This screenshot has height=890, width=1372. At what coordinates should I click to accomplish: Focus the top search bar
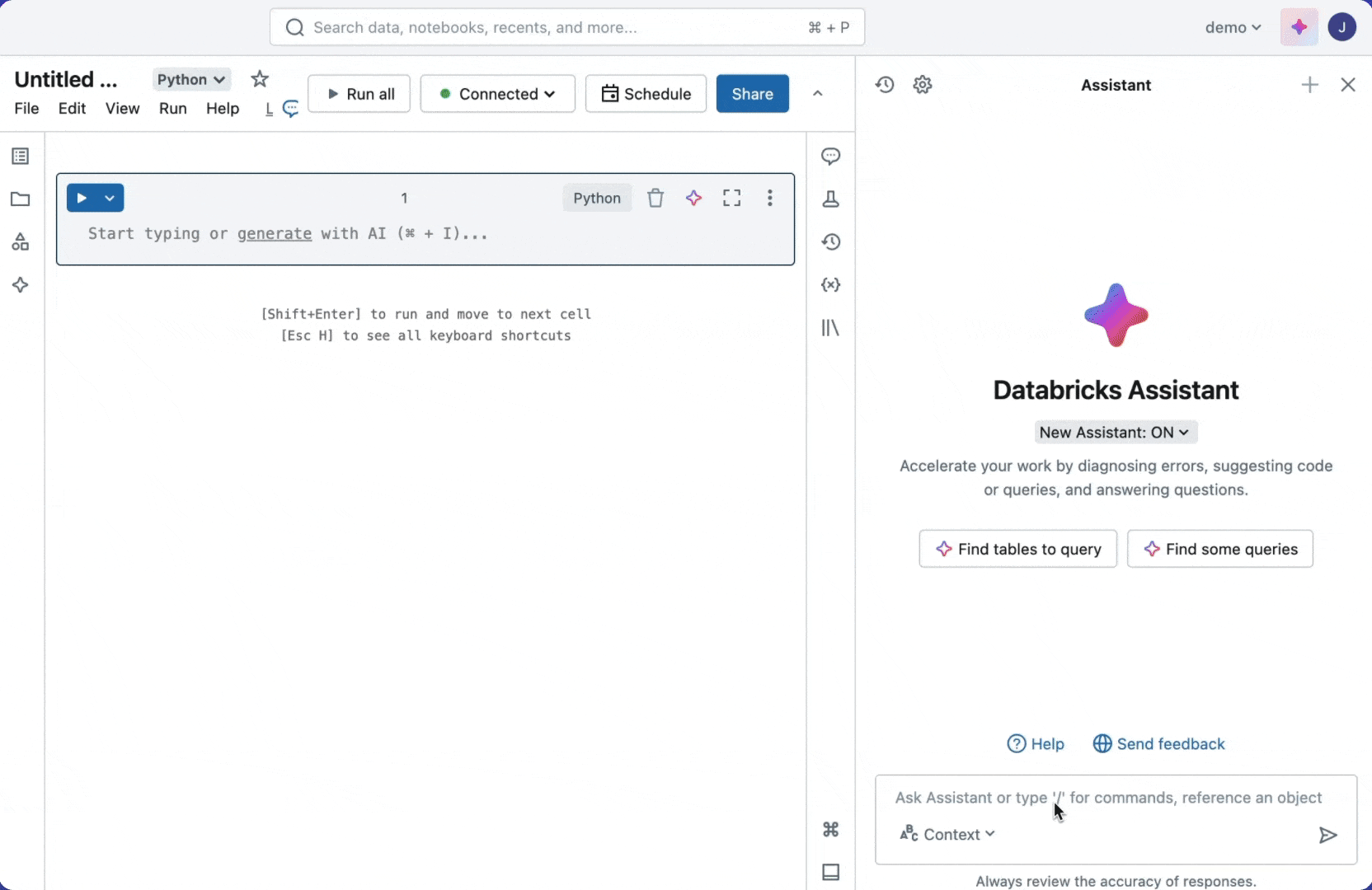click(x=567, y=27)
